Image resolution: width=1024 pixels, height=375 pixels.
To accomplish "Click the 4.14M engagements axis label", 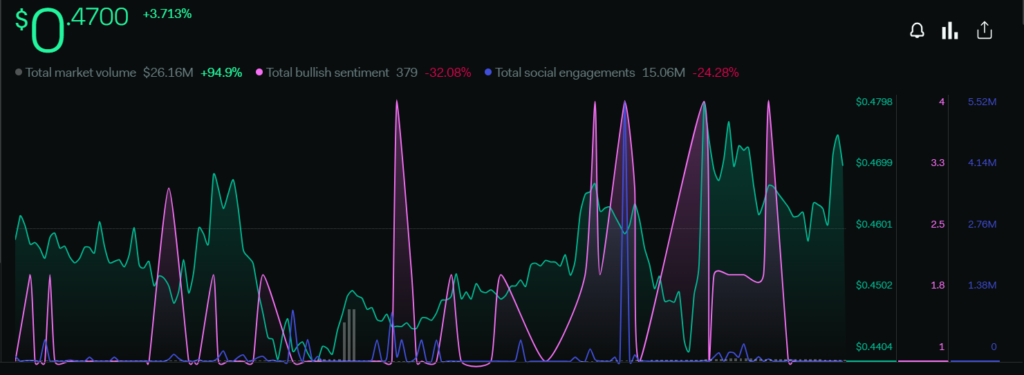I will [x=982, y=163].
